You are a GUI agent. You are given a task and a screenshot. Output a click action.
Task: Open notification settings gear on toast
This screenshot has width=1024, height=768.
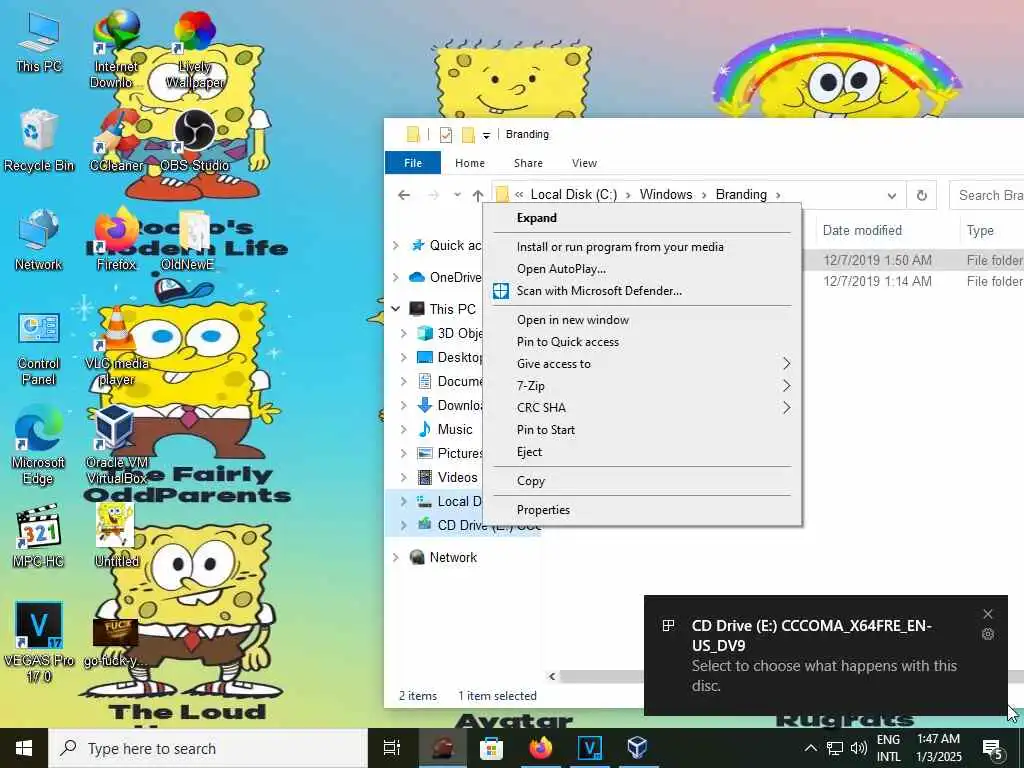click(987, 634)
